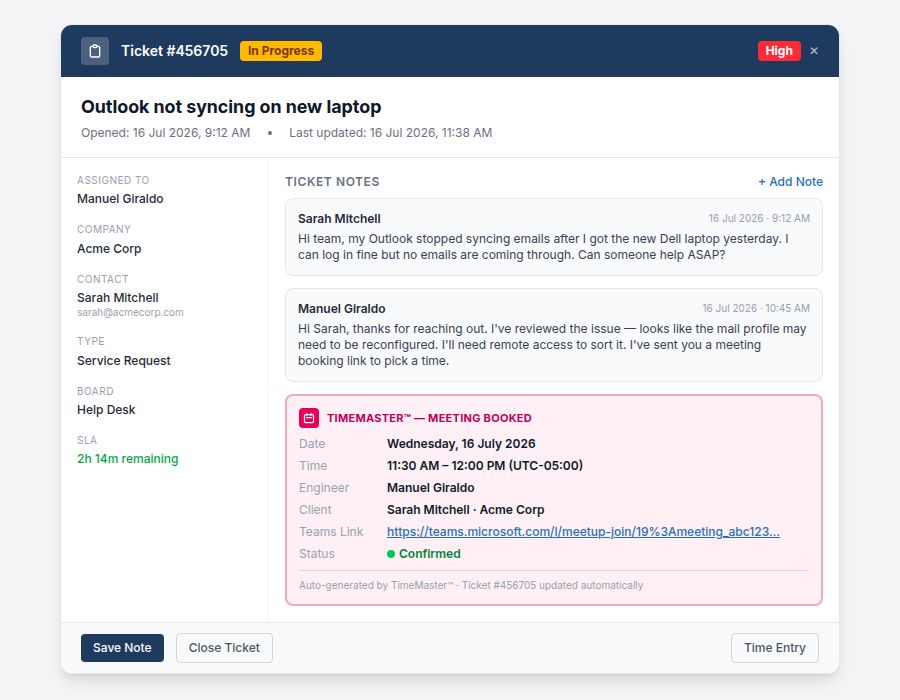The image size is (900, 700).
Task: Click the 'ASSIGNED TO' label
Action: (113, 180)
